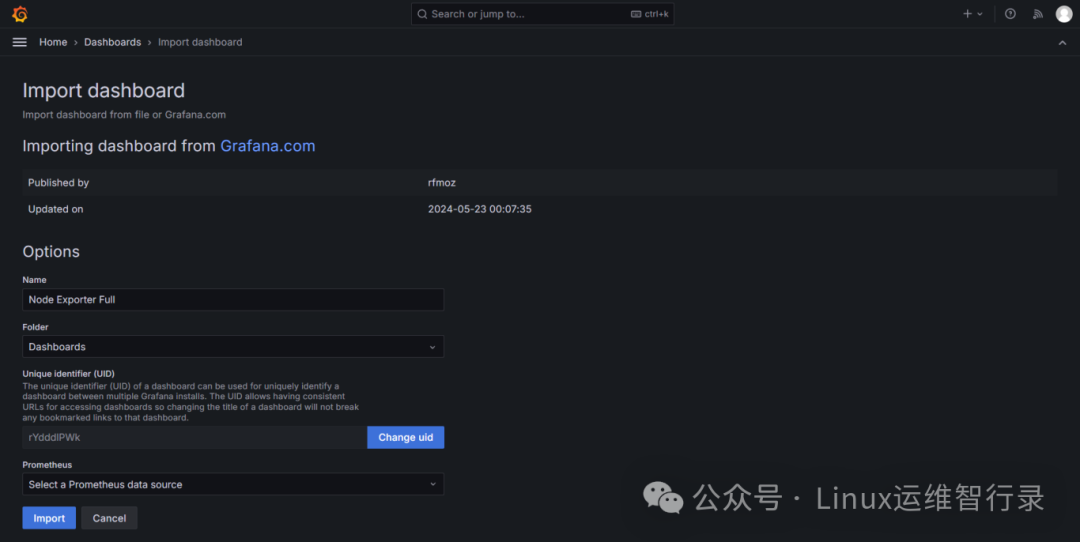Open the help question-mark icon
Screen dimensions: 1080x542
pyautogui.click(x=1010, y=14)
